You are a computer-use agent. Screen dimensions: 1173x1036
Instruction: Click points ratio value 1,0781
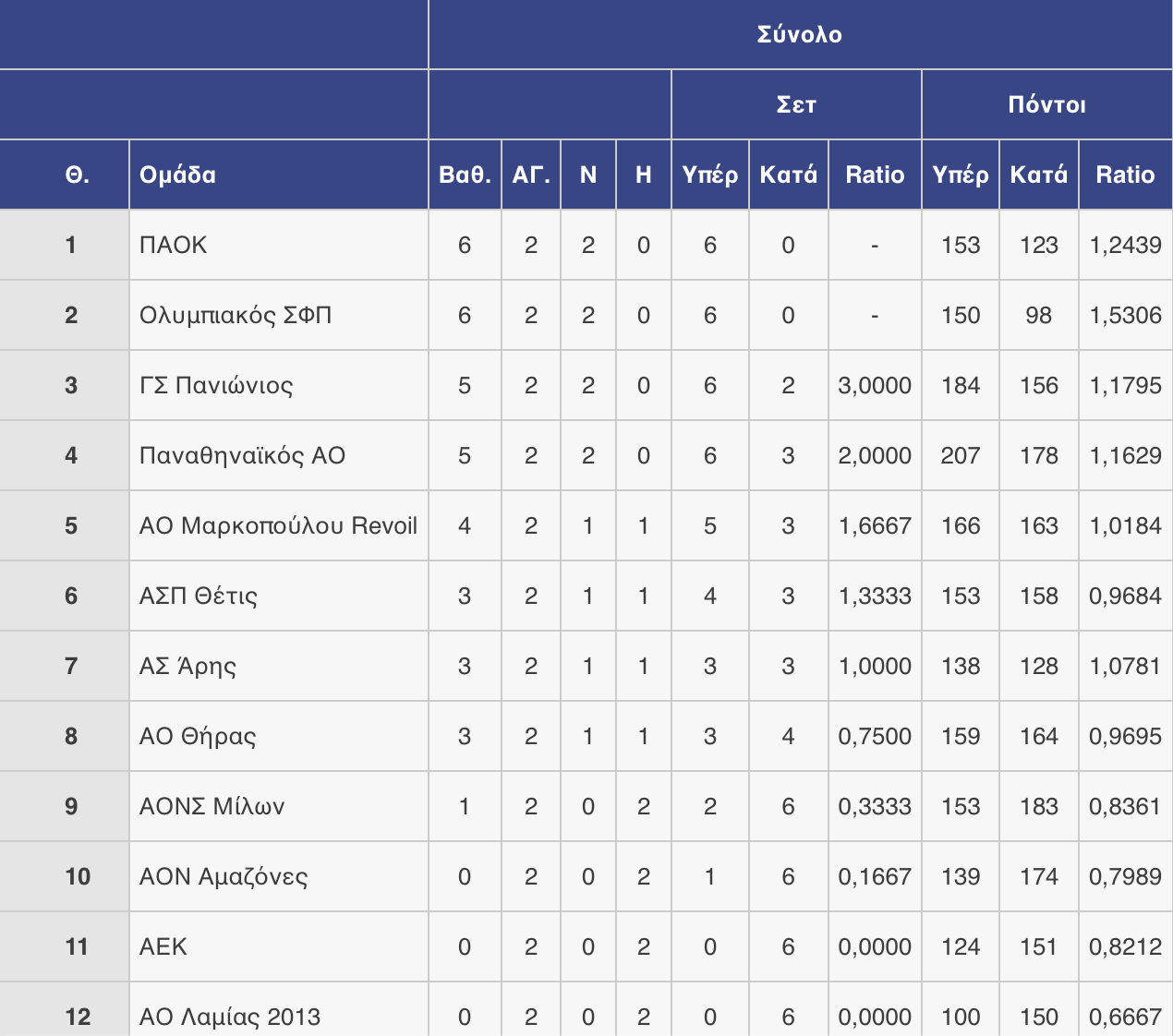(x=1125, y=666)
